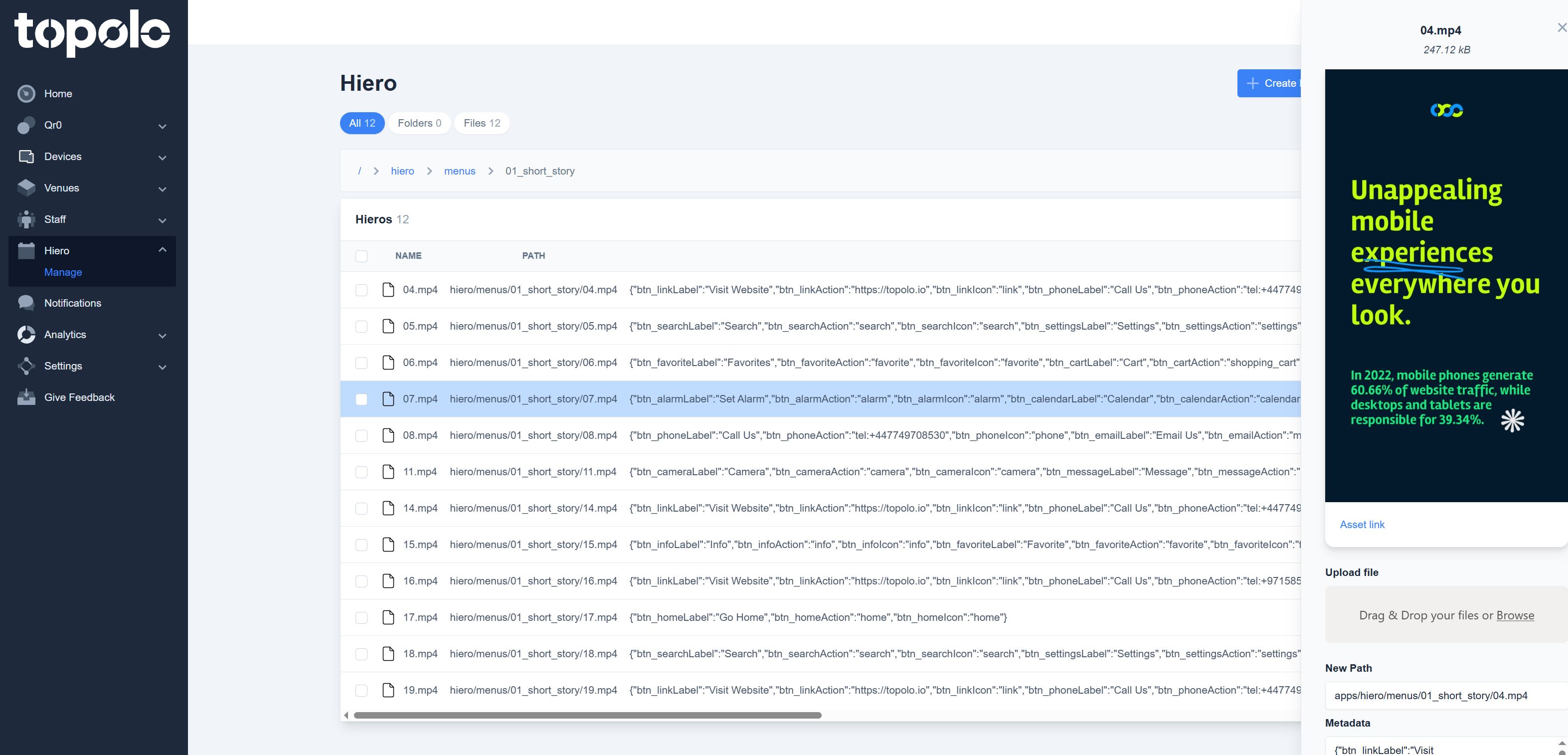Go to menus in the breadcrumb
This screenshot has height=755, width=1568.
[460, 171]
